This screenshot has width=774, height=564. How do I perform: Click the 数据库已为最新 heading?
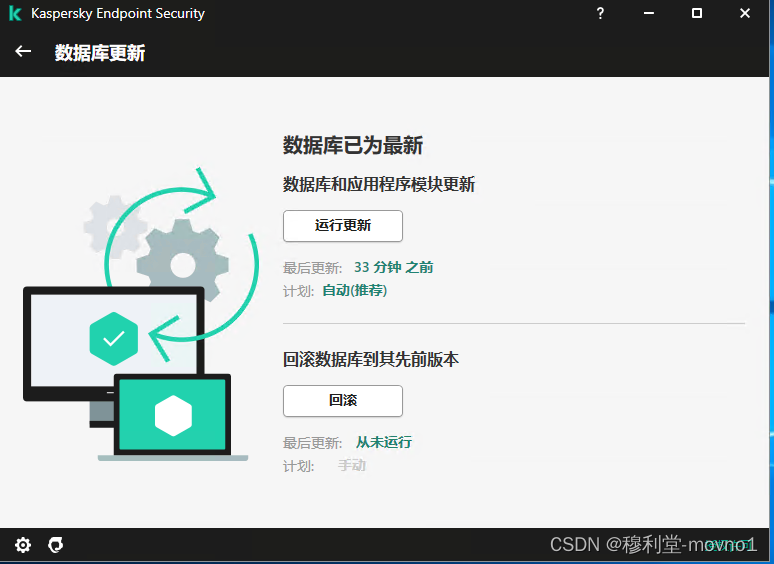pyautogui.click(x=352, y=145)
